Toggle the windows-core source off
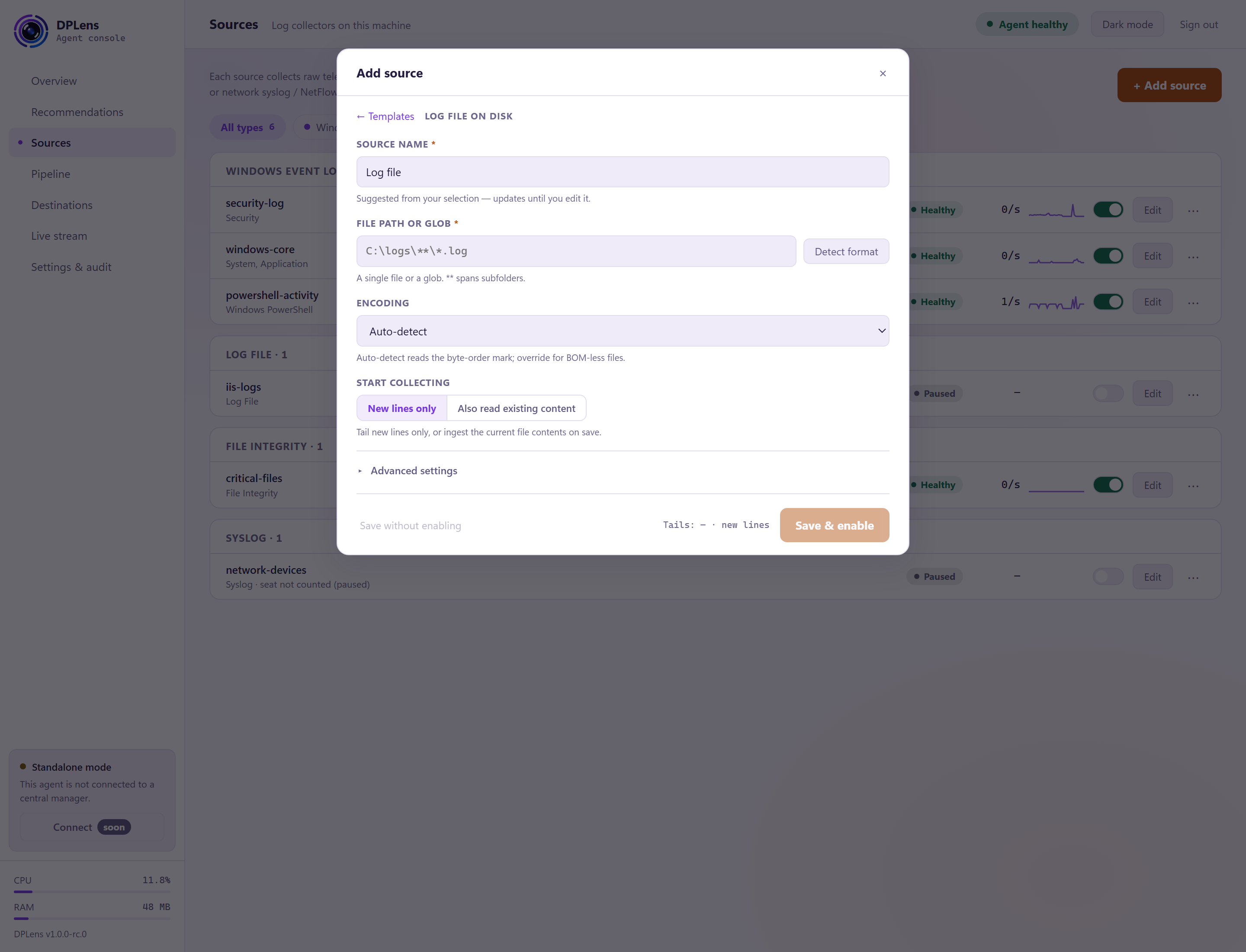Viewport: 1246px width, 952px height. [1108, 256]
